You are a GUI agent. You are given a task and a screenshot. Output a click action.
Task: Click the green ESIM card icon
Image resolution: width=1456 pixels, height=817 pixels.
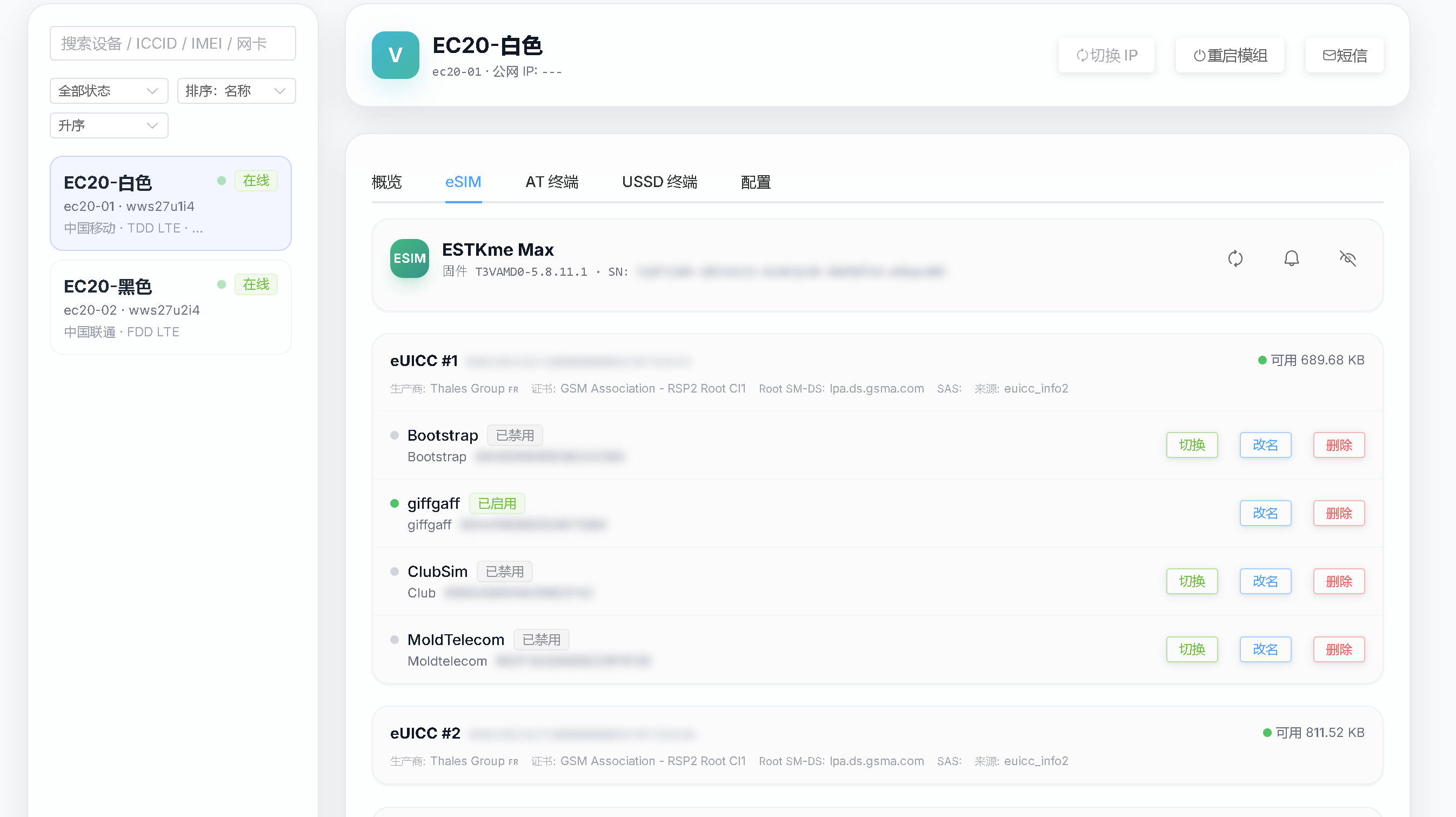pyautogui.click(x=409, y=258)
